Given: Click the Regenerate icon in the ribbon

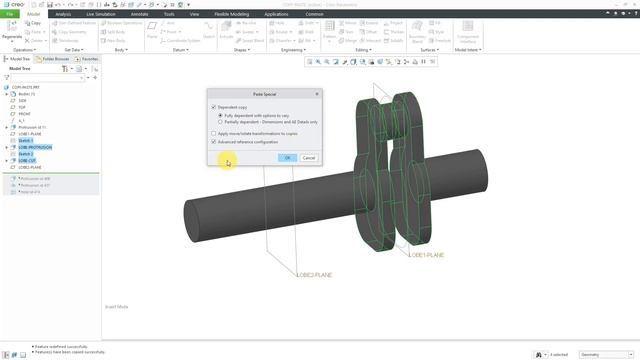Looking at the screenshot, I should (x=12, y=26).
